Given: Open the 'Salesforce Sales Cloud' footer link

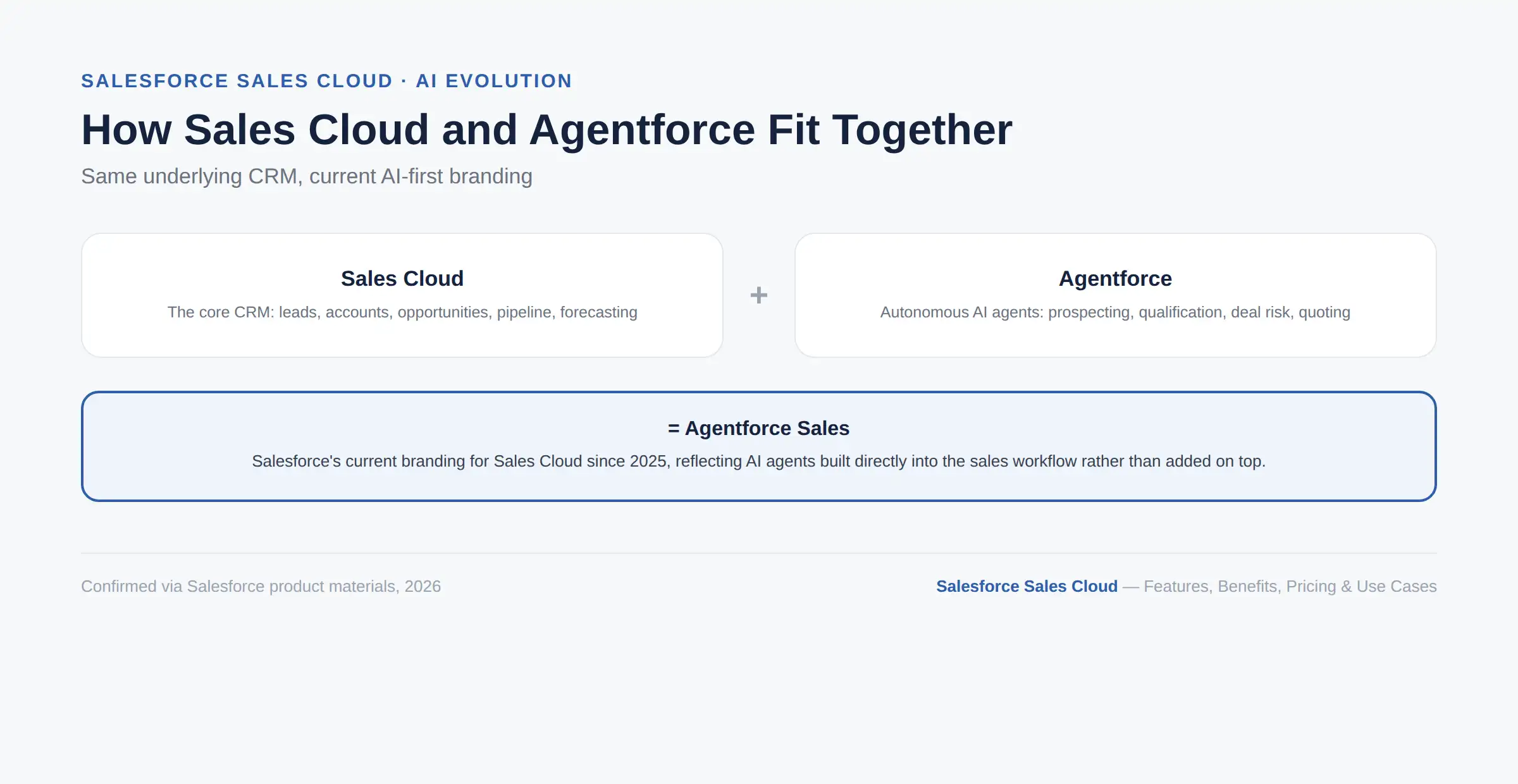Looking at the screenshot, I should 1027,586.
